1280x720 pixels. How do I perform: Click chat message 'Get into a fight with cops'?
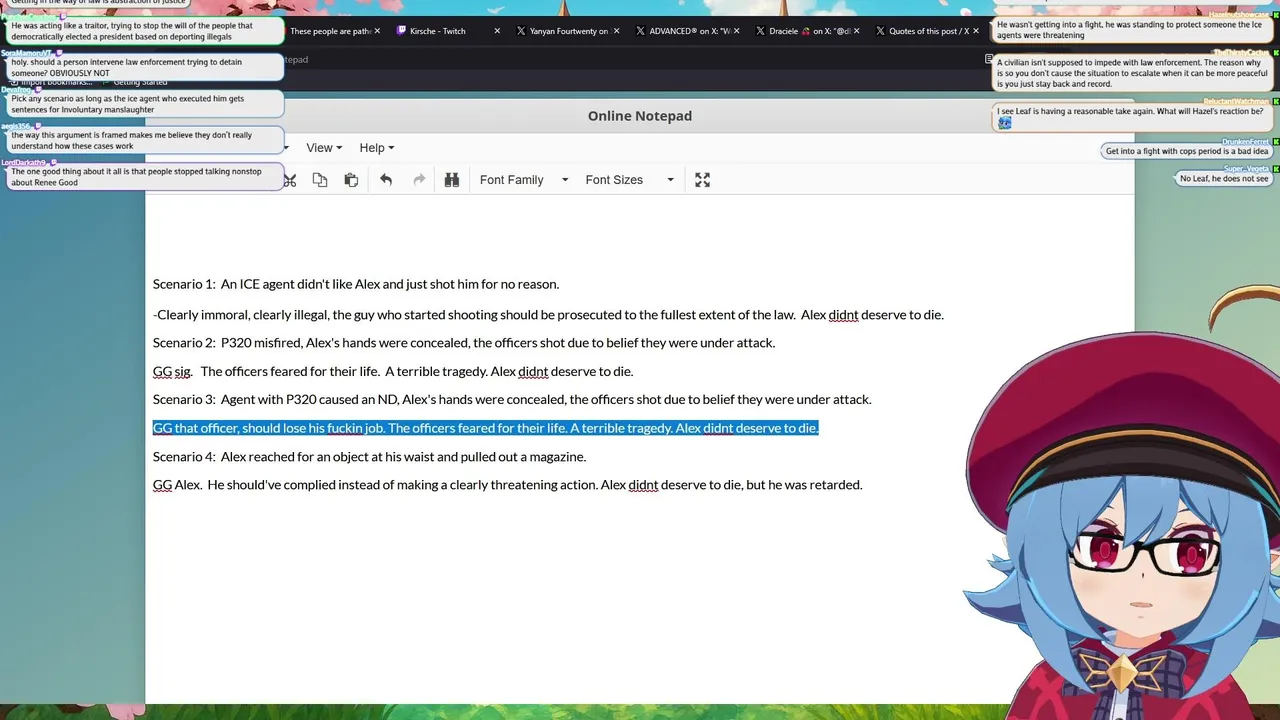[x=1187, y=152]
